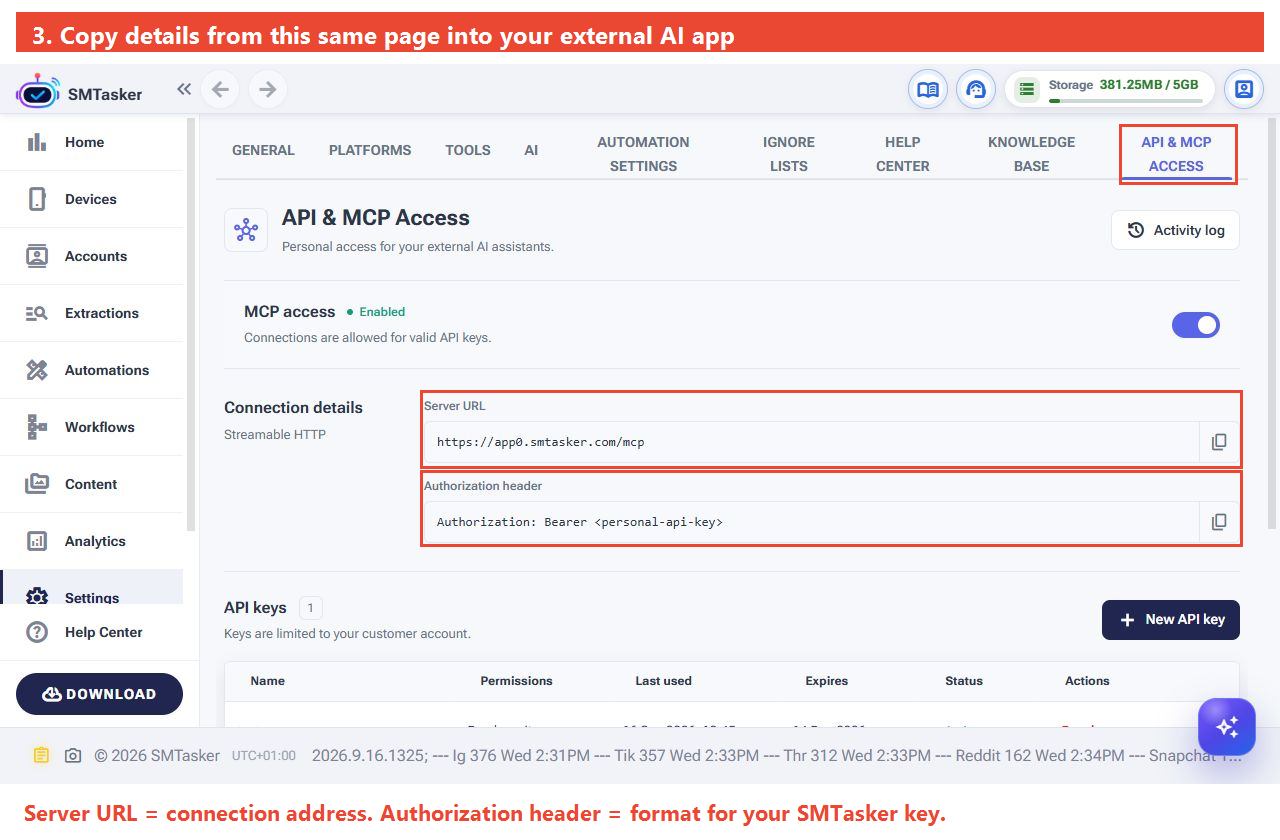
Task: Switch to the AUTOMATION SETTINGS tab
Action: tap(643, 154)
